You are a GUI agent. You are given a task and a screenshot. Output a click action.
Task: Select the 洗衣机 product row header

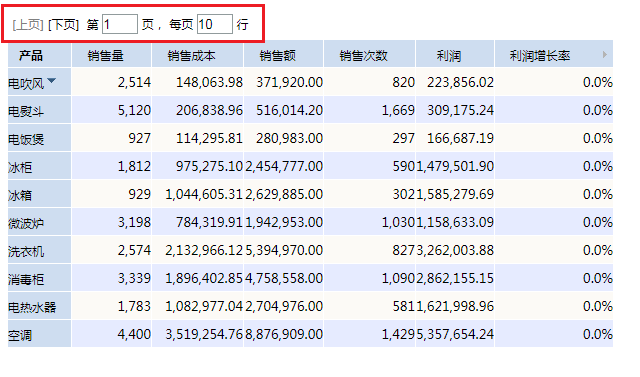(40, 251)
